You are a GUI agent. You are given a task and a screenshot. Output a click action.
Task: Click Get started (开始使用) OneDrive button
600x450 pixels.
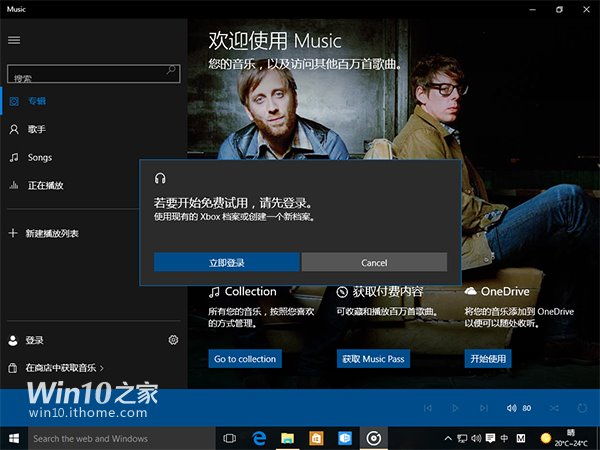point(488,359)
